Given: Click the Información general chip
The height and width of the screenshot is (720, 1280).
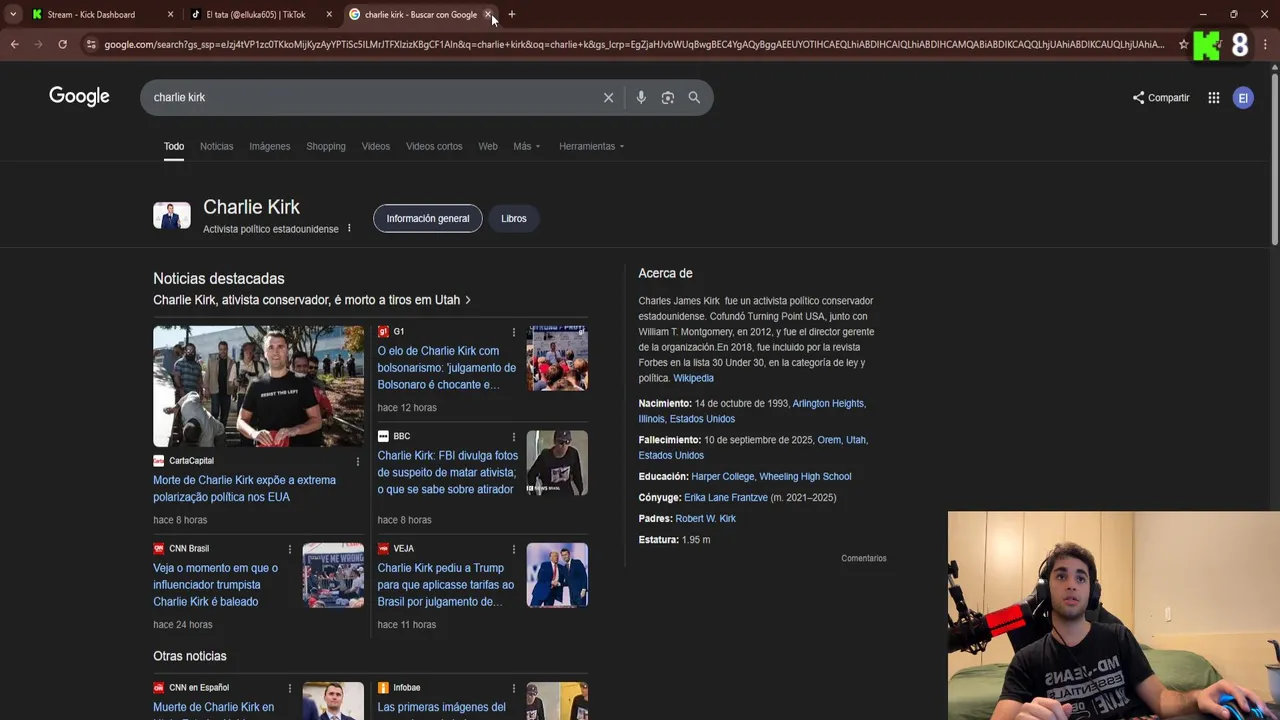Looking at the screenshot, I should 428,218.
